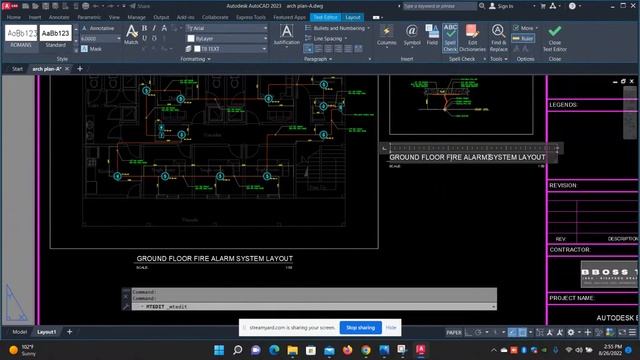
Task: Click the in-place text ruler
Action: [473, 148]
